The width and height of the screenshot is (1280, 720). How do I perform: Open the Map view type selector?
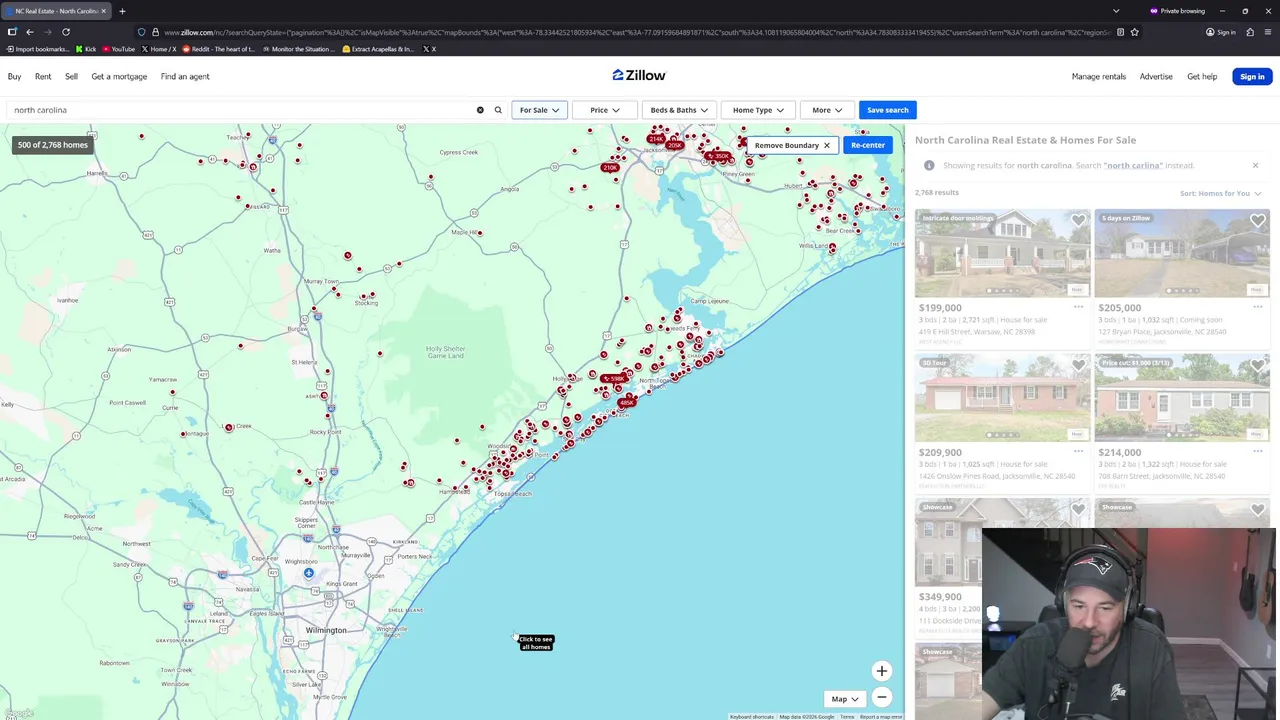(845, 699)
